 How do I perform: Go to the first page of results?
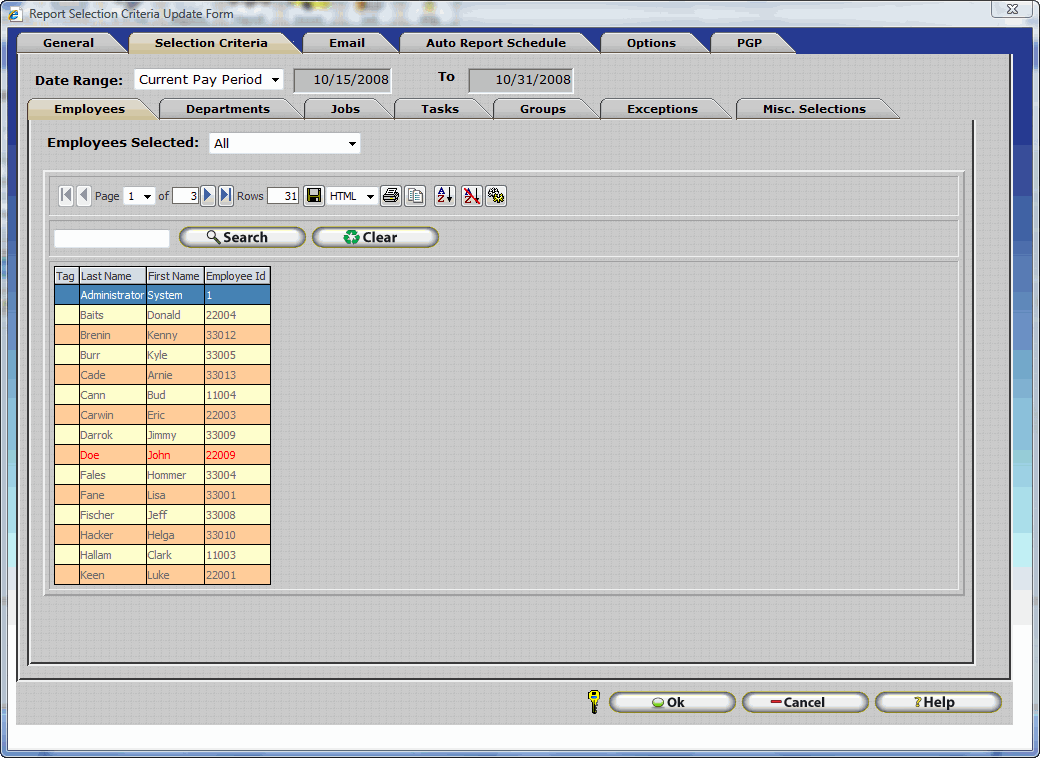[x=66, y=196]
